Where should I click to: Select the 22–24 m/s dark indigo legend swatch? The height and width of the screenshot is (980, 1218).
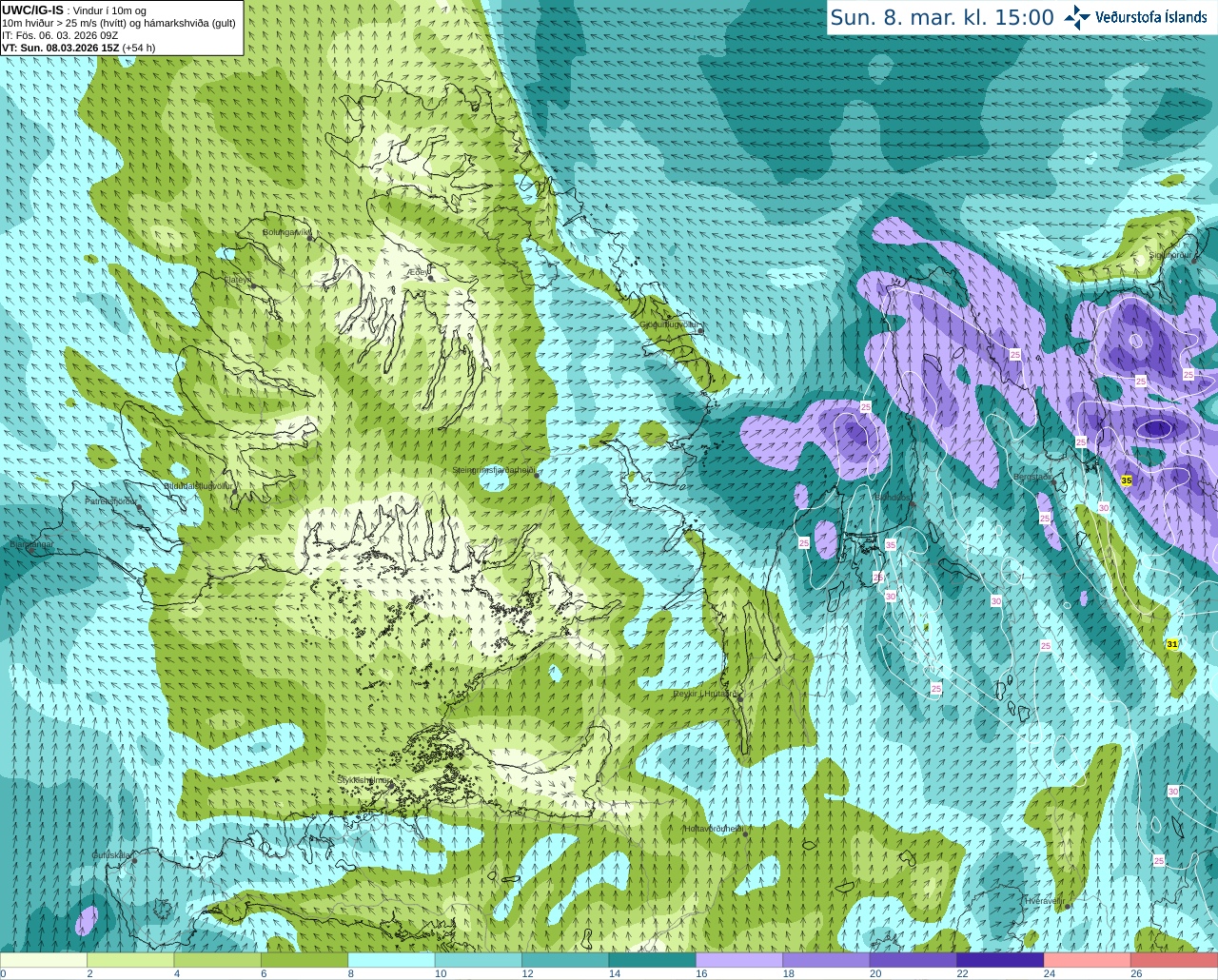tap(1000, 960)
